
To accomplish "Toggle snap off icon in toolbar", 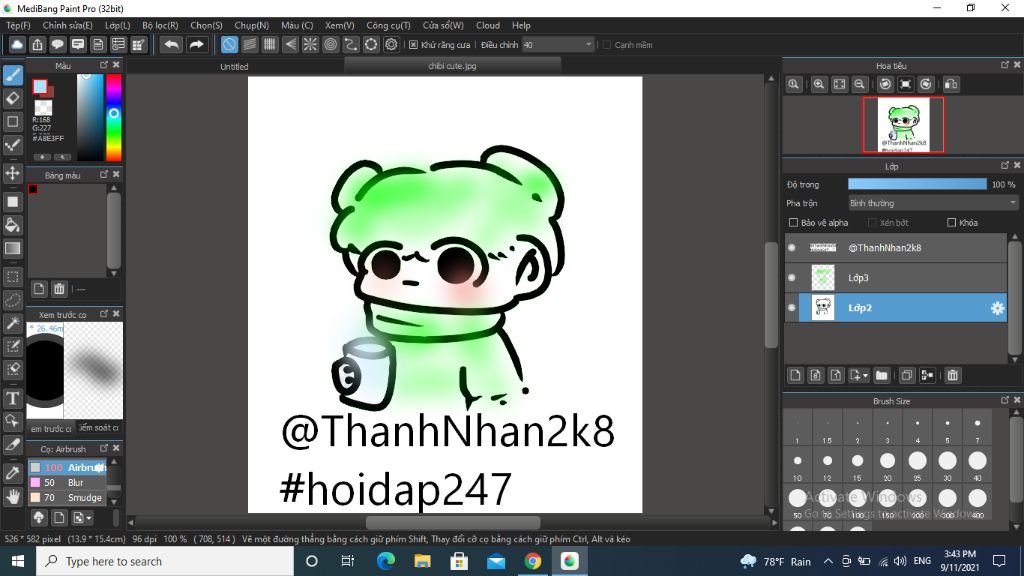I will [229, 44].
